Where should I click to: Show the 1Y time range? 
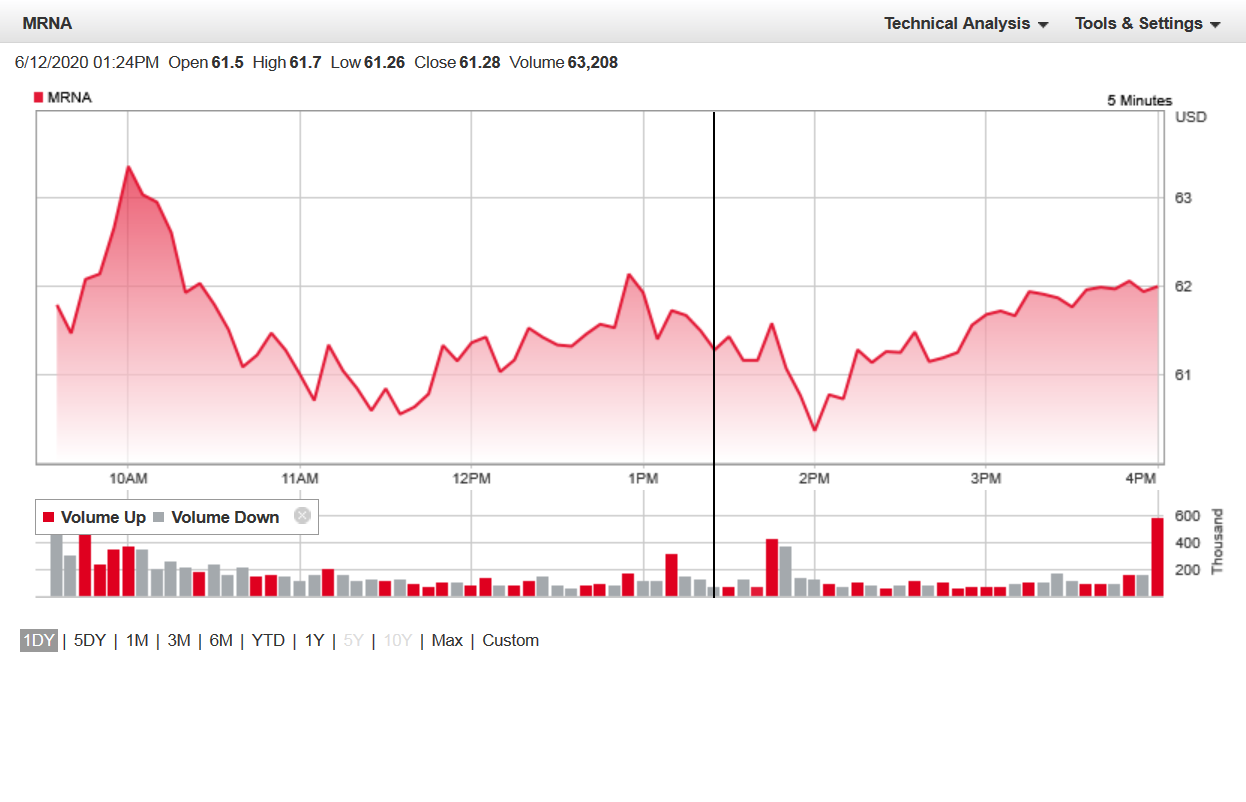[x=314, y=641]
